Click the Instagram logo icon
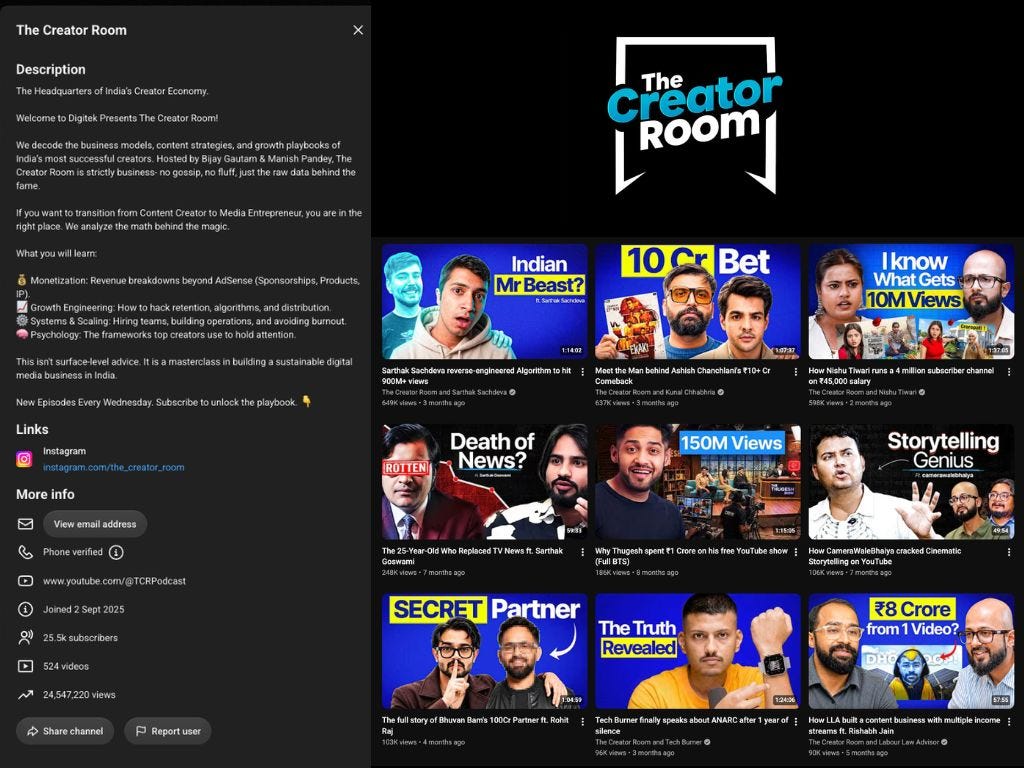 pos(24,459)
